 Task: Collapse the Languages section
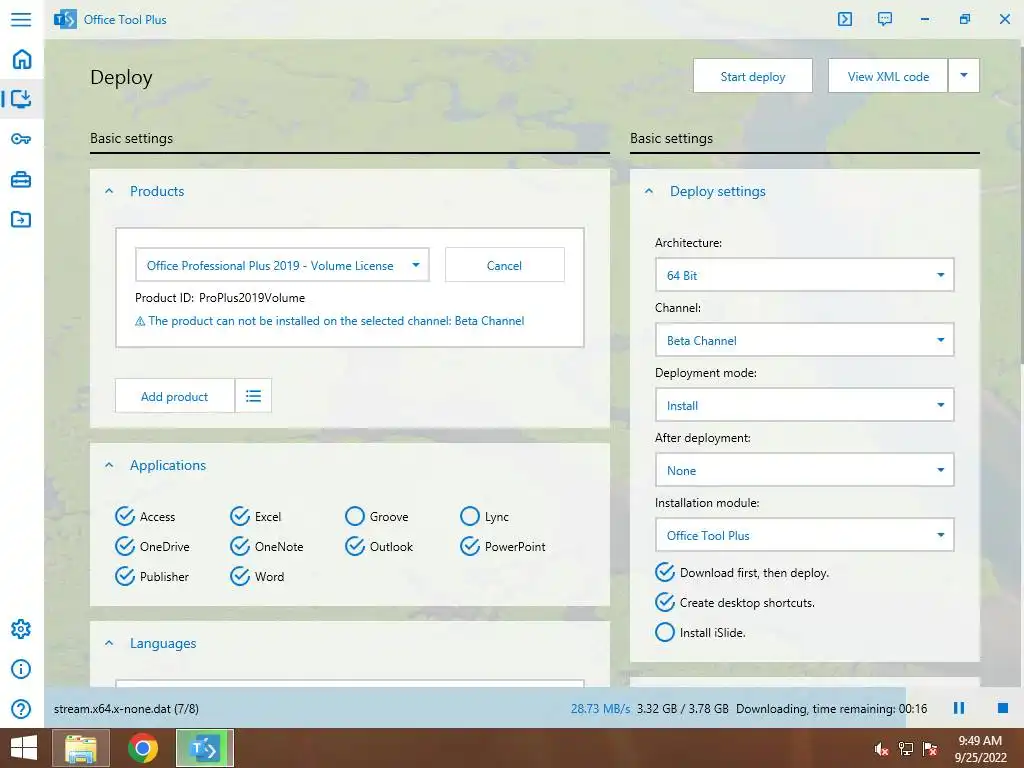(x=109, y=643)
